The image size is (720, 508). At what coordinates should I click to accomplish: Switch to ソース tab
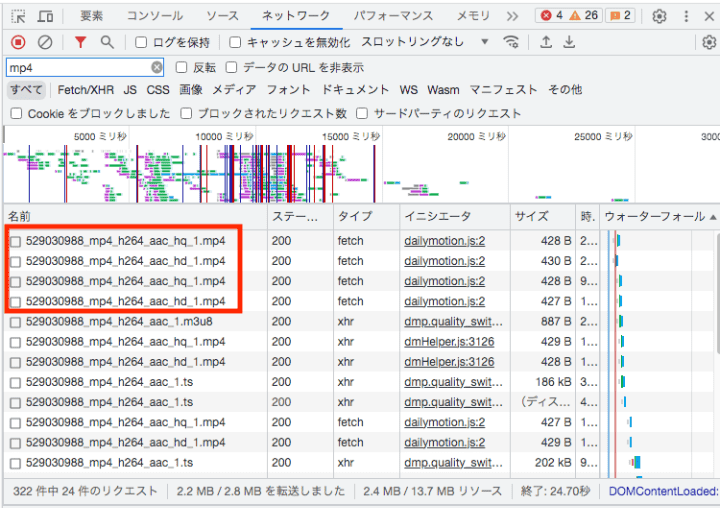222,16
